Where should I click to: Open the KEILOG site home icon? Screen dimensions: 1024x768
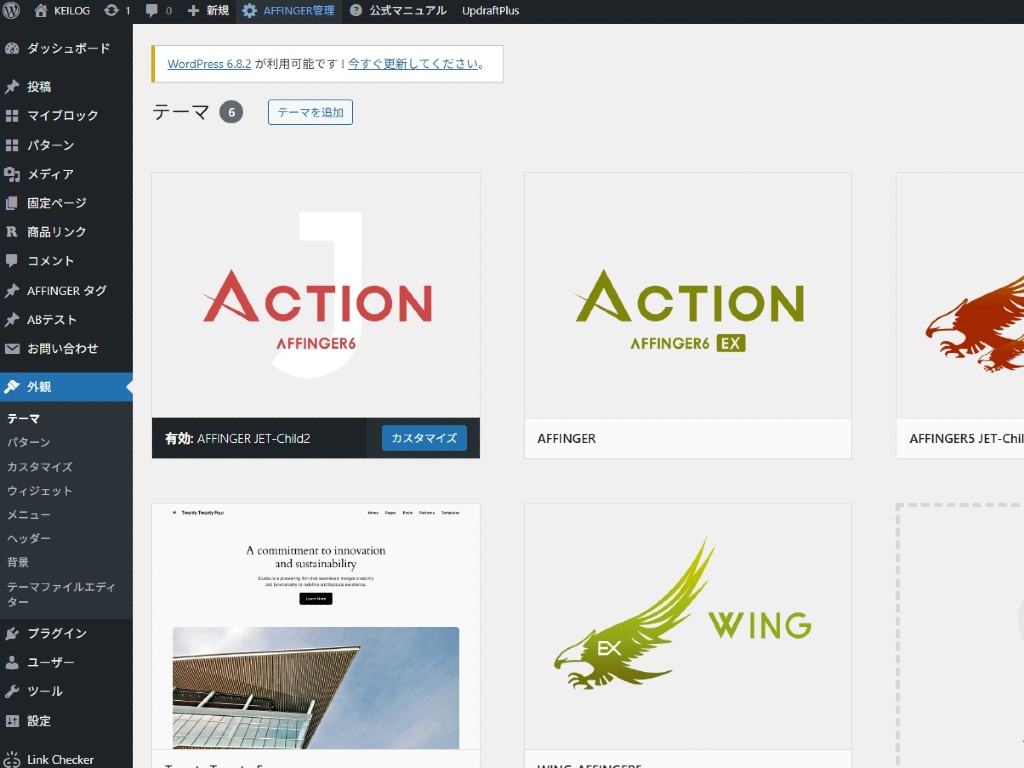click(40, 10)
